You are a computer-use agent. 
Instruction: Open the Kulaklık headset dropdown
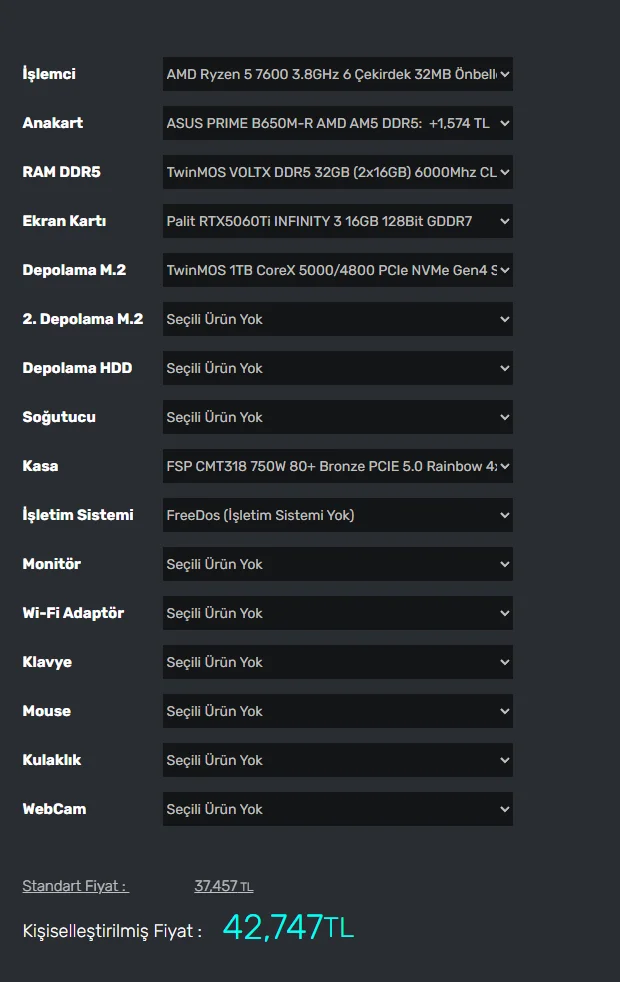(338, 760)
